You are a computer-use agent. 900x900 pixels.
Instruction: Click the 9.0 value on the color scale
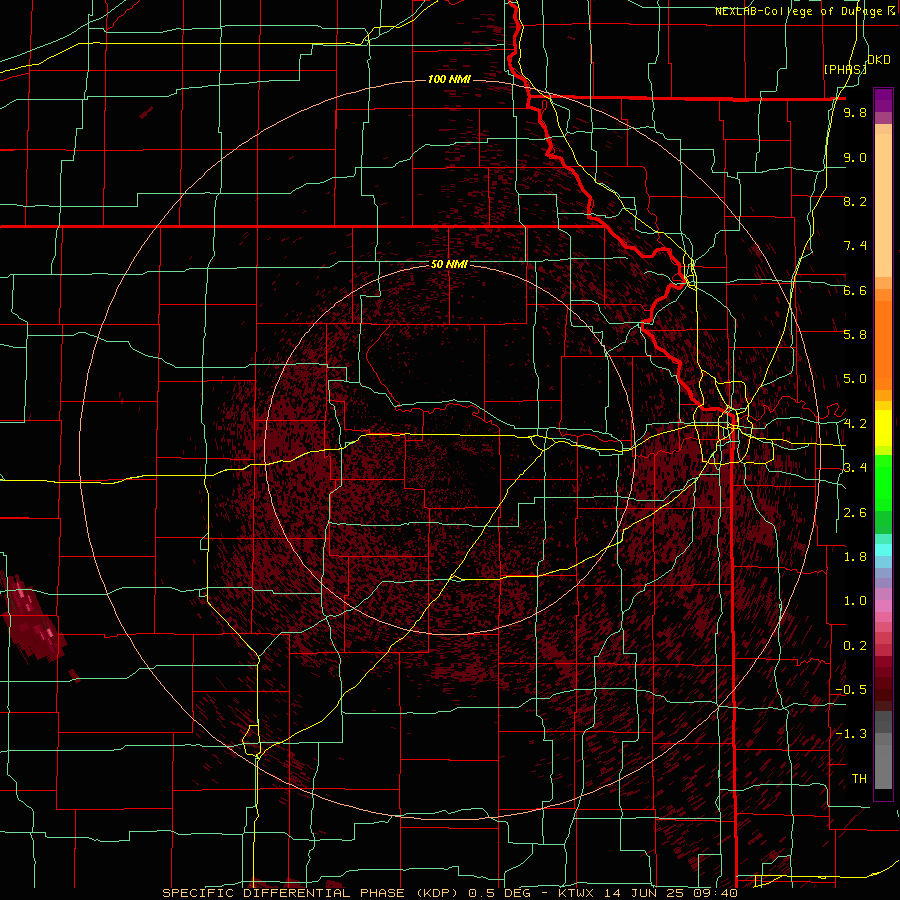[x=855, y=157]
